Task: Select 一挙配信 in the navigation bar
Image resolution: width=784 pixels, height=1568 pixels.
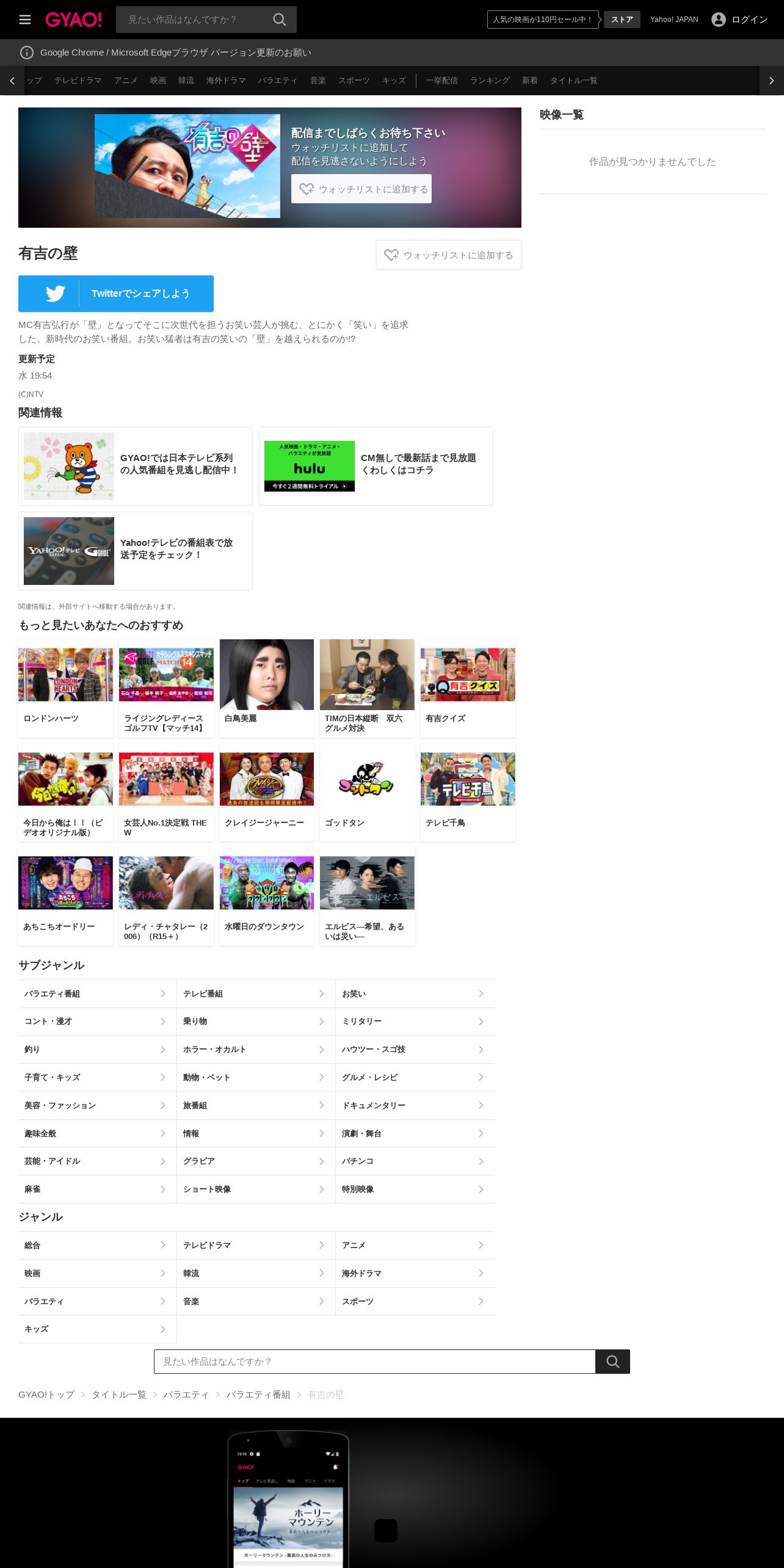Action: point(442,81)
